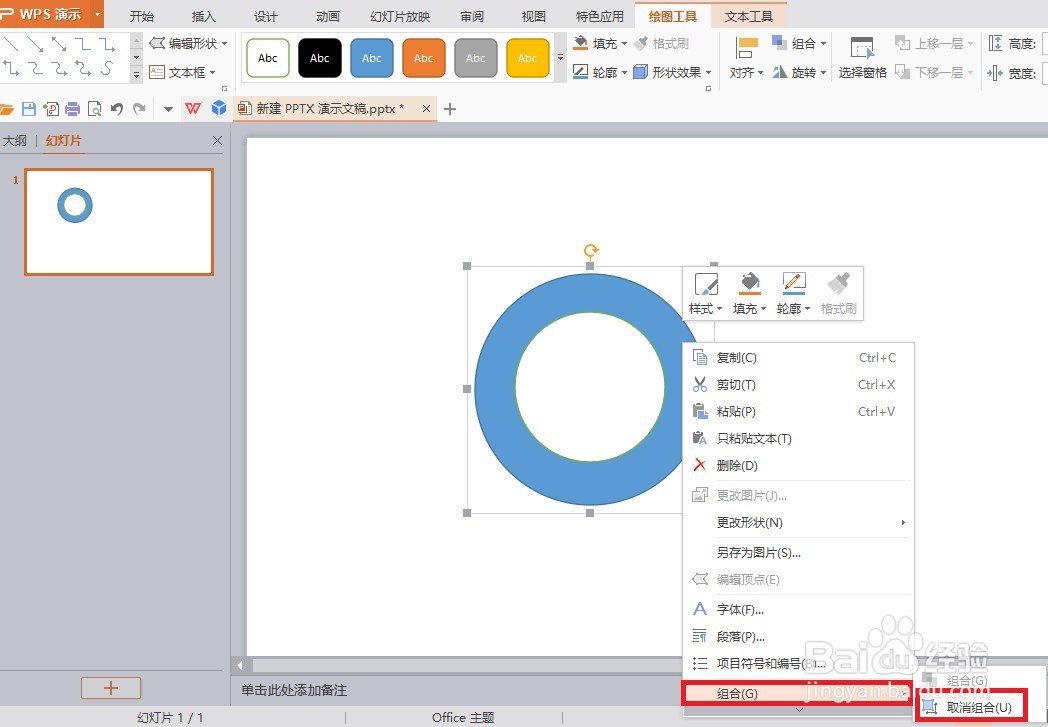Screen dimensions: 1048x727
Task: Apply the orange Abc shape style
Action: coord(423,58)
